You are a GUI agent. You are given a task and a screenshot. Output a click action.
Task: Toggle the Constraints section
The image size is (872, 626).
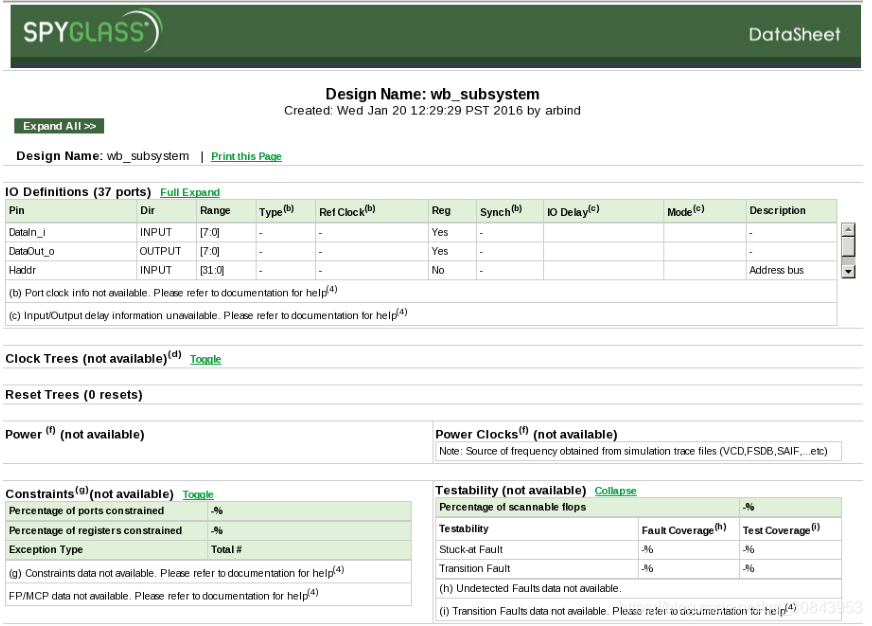click(198, 494)
